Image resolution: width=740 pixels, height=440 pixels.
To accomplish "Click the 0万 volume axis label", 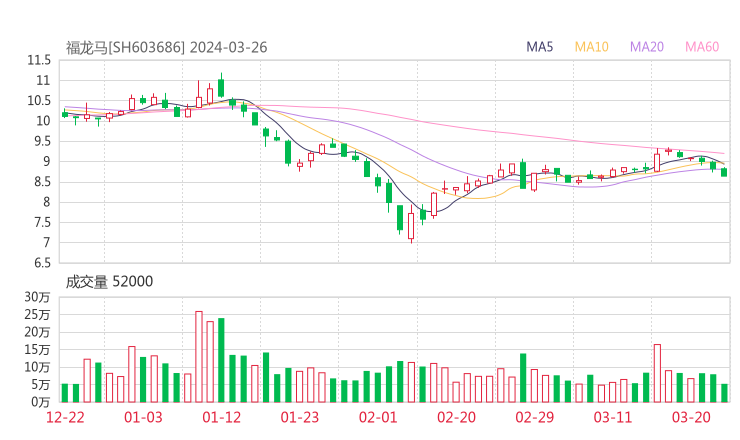I will pyautogui.click(x=40, y=402).
